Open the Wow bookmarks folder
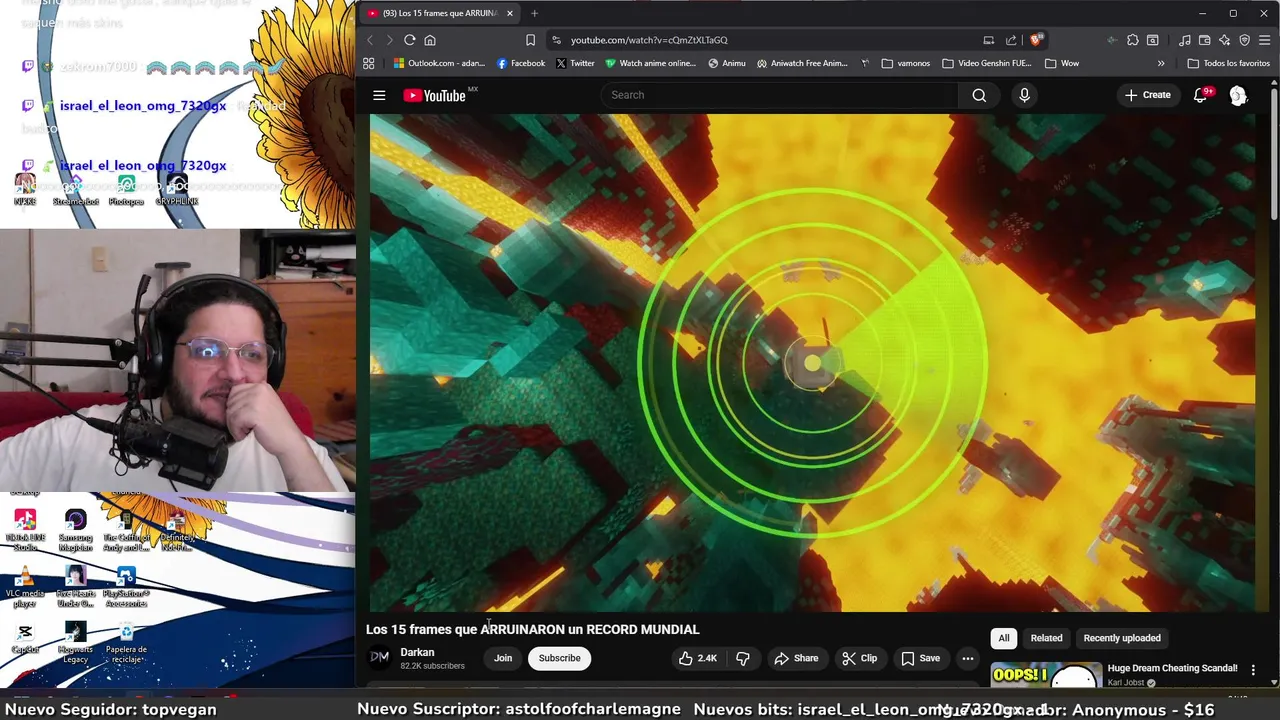 (x=1062, y=63)
